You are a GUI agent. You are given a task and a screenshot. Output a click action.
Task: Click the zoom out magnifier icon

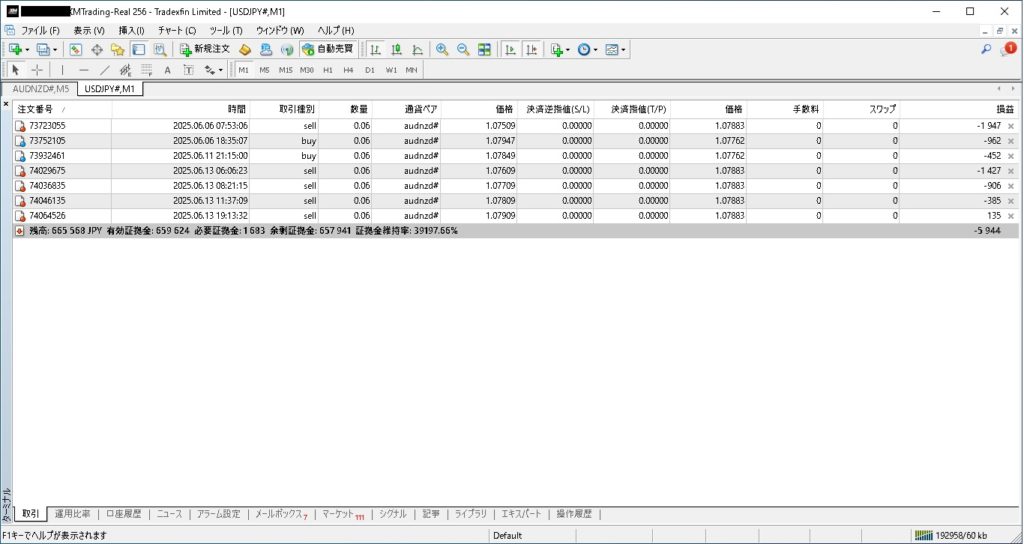(463, 49)
